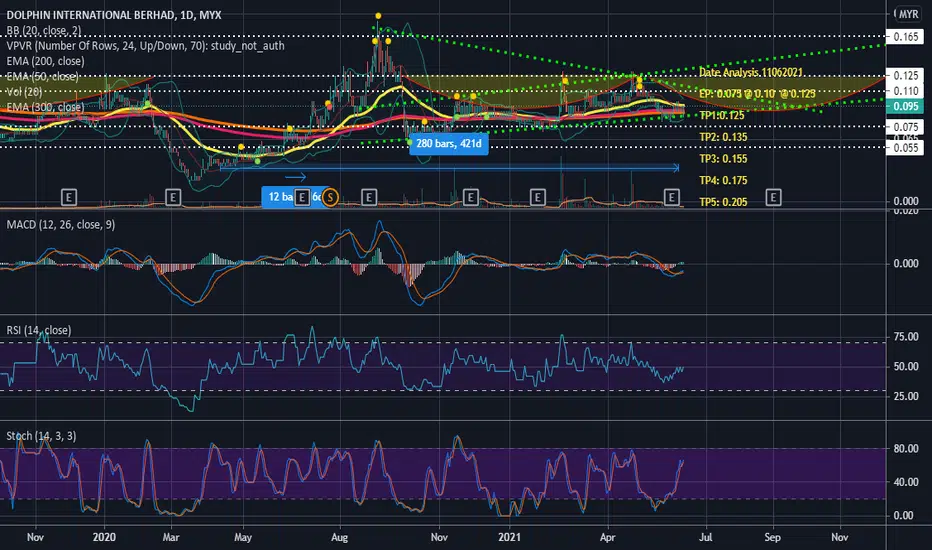Viewport: 932px width, 550px height.
Task: Select the EMA (50, close) indicator
Action: (42, 77)
